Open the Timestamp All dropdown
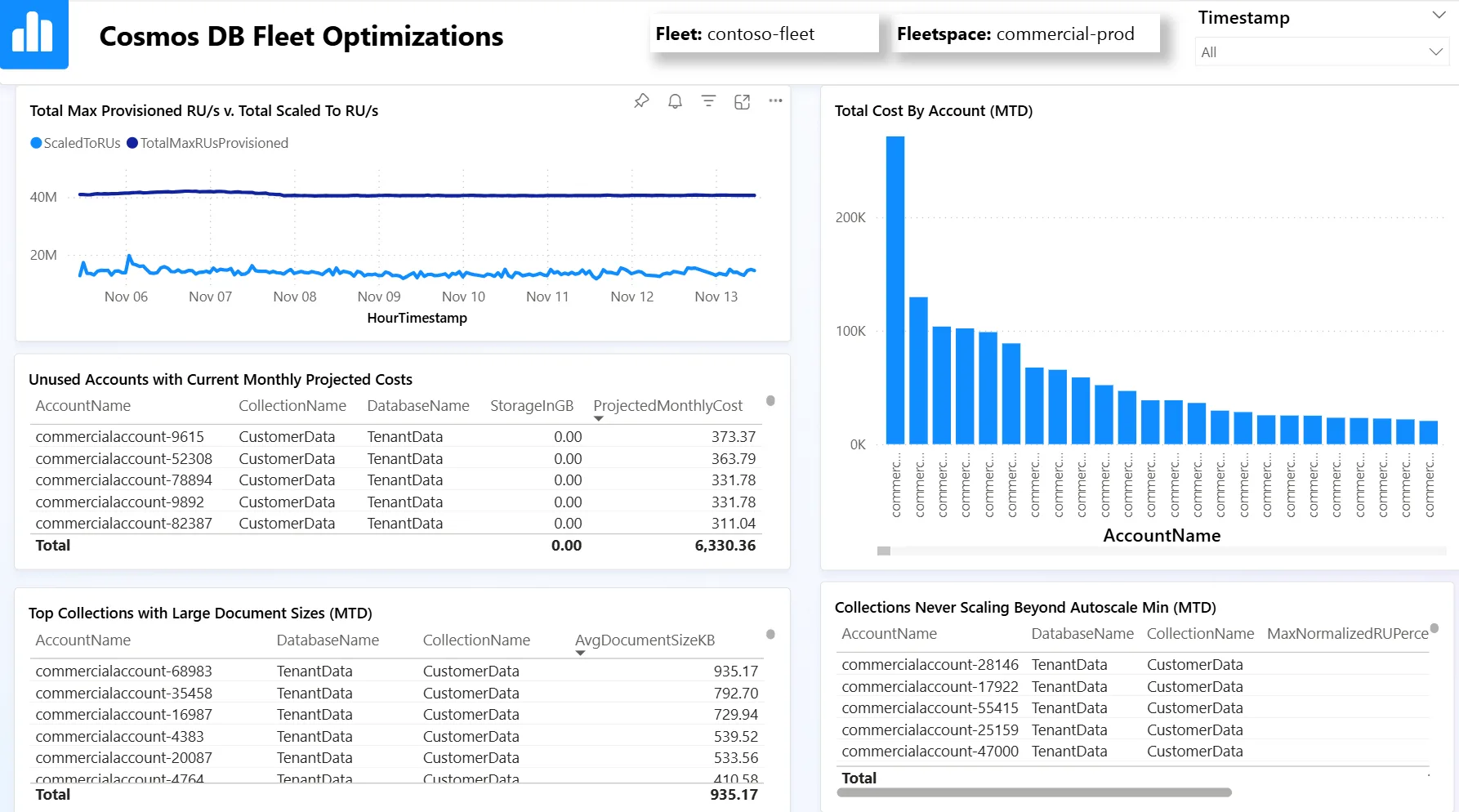1459x812 pixels. [x=1320, y=52]
